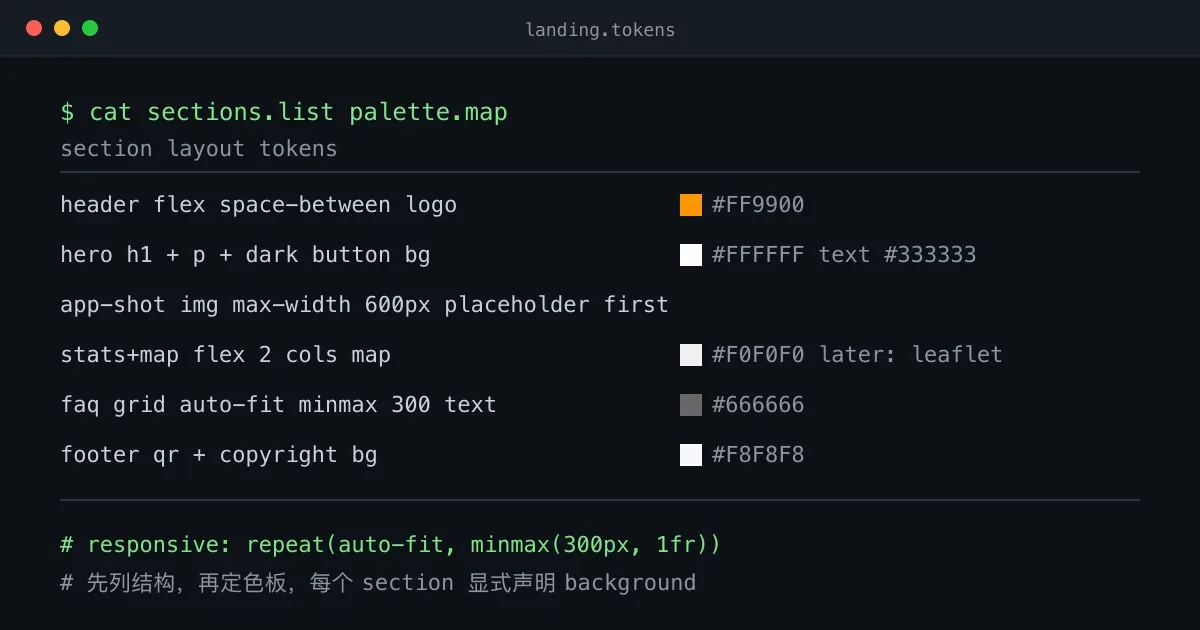Click the green maximize window button
The width and height of the screenshot is (1200, 630).
pyautogui.click(x=90, y=28)
